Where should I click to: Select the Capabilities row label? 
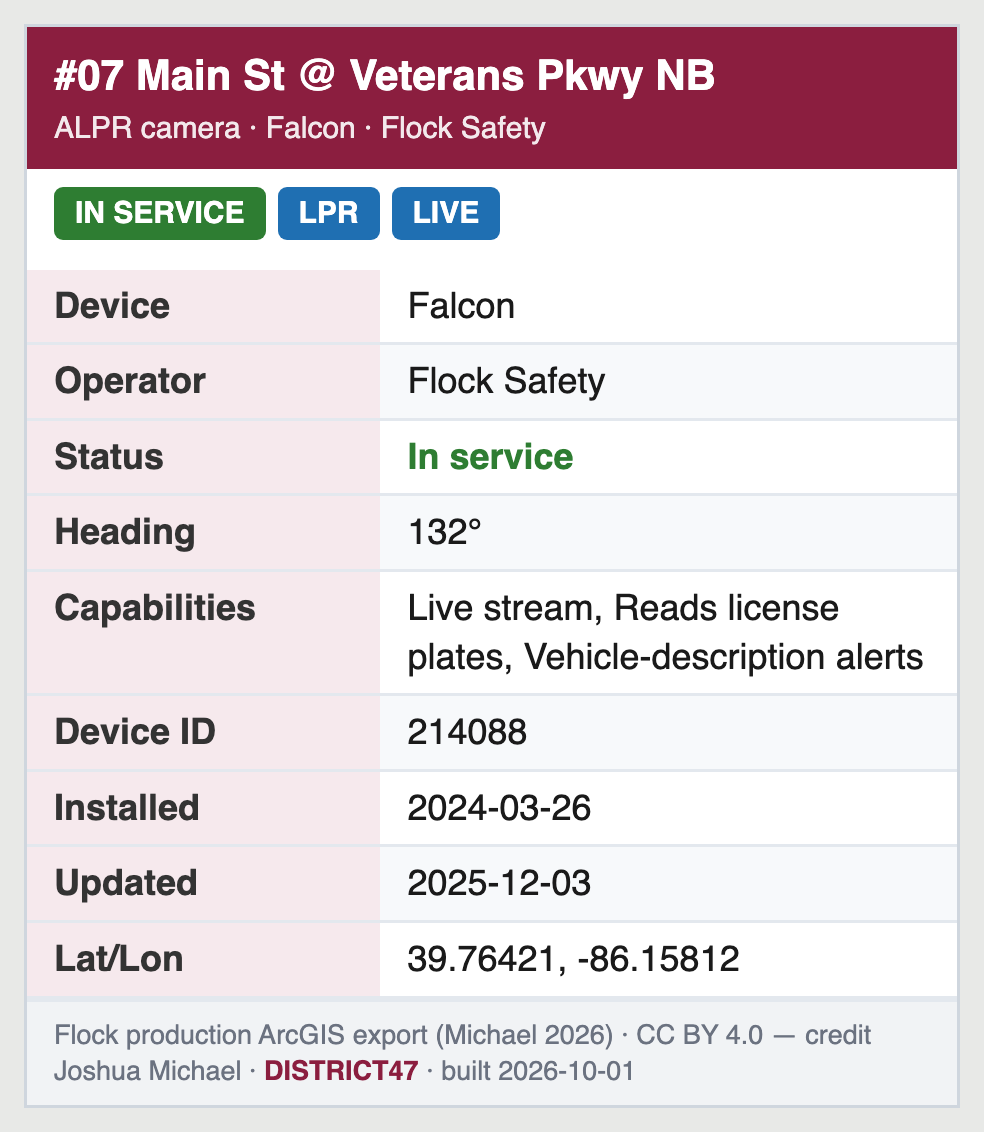[204, 632]
